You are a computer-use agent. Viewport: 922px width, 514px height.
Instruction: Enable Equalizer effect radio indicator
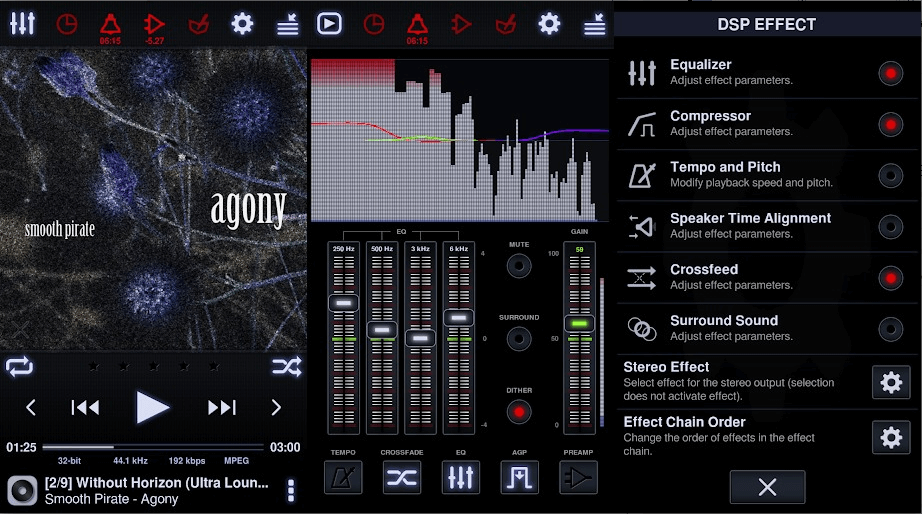pos(890,74)
